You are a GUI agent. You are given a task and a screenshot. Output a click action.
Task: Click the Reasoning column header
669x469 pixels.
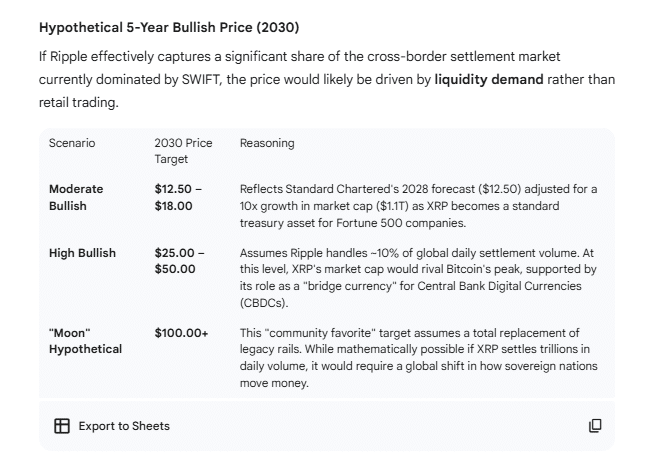267,143
